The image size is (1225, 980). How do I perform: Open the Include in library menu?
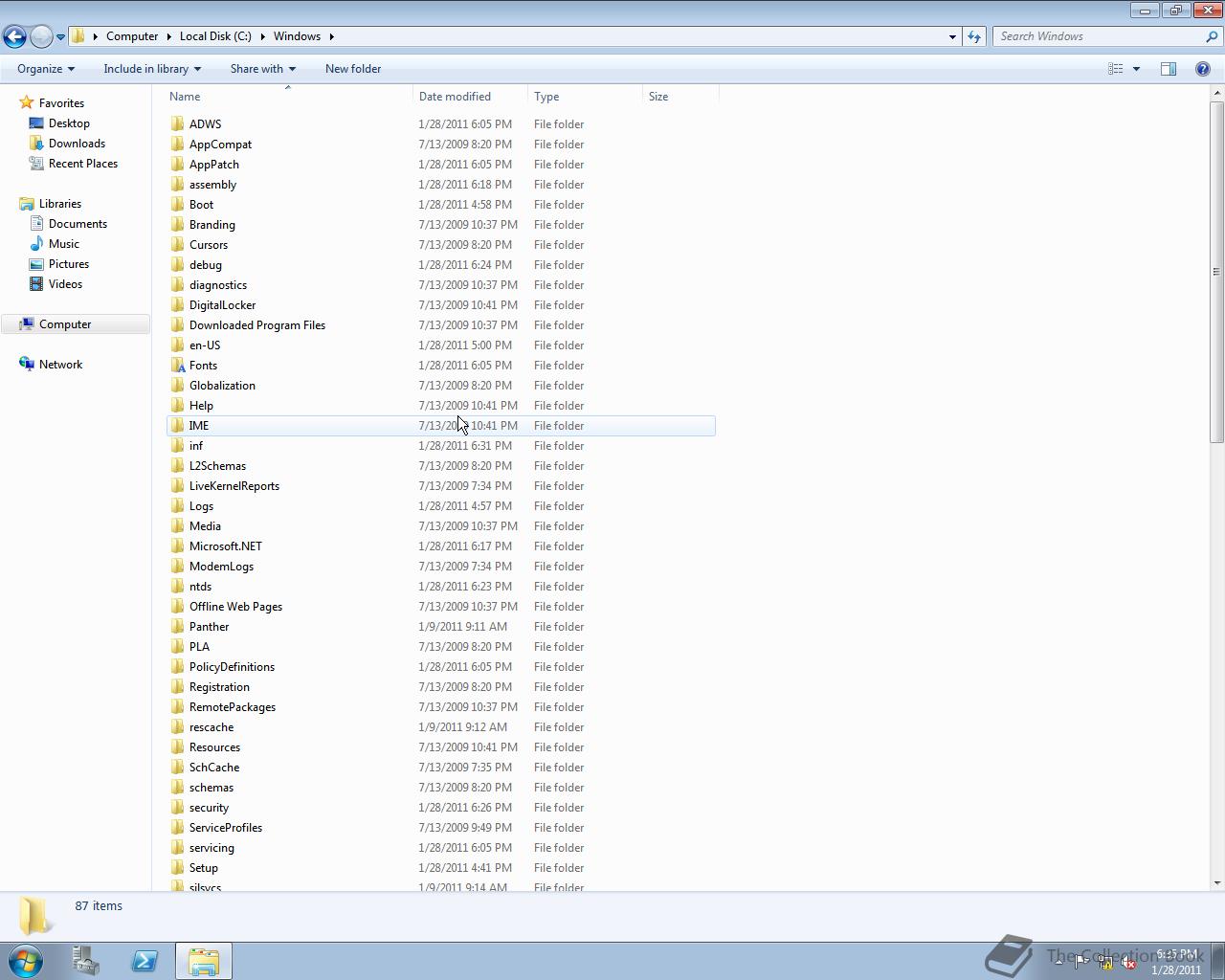point(151,68)
